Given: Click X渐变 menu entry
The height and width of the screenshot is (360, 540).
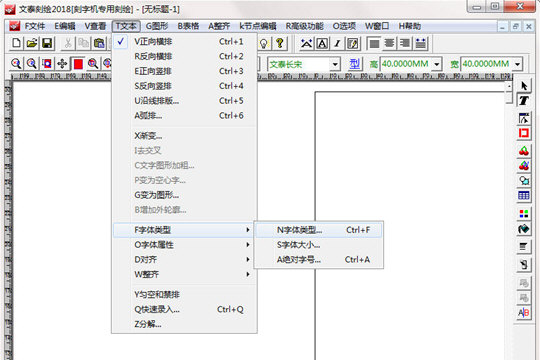Looking at the screenshot, I should [185, 136].
